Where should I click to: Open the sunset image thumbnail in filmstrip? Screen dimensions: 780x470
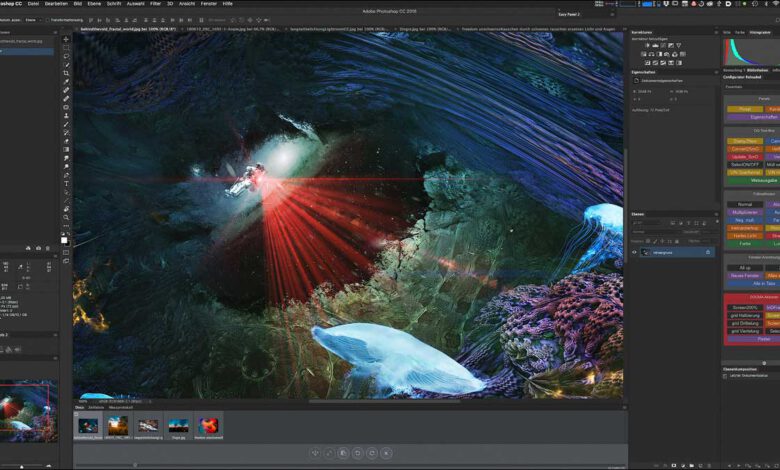pyautogui.click(x=118, y=426)
